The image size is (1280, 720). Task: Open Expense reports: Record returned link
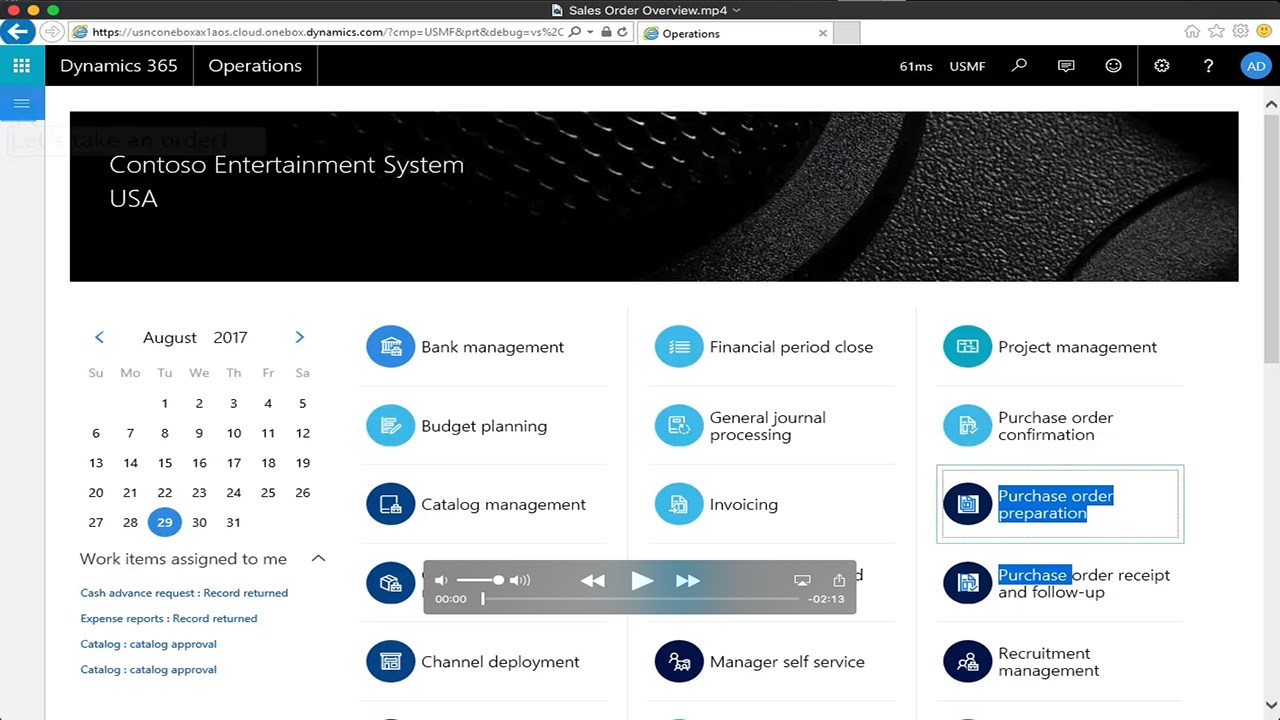169,619
